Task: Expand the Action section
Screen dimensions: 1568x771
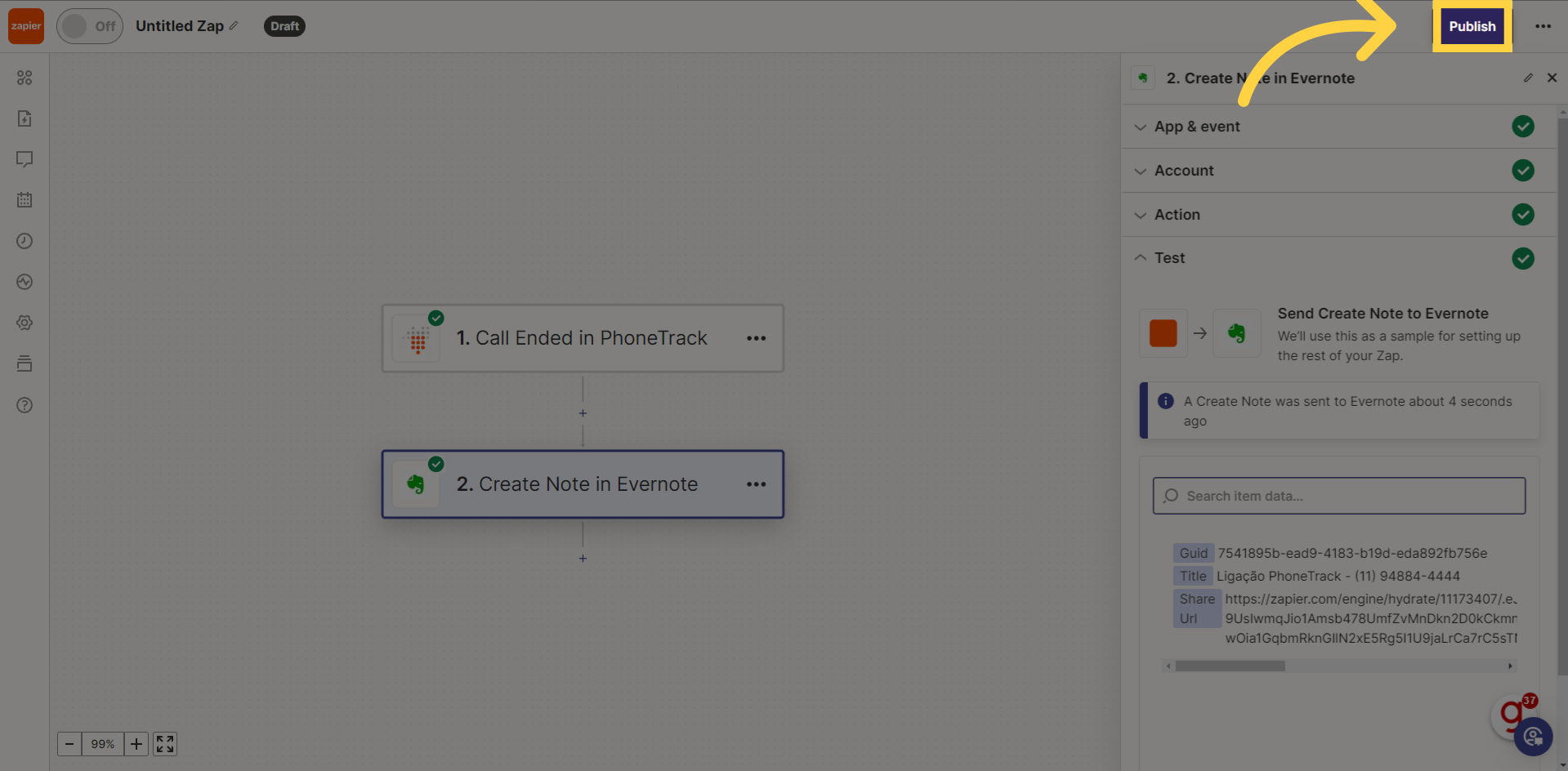Action: coord(1338,215)
